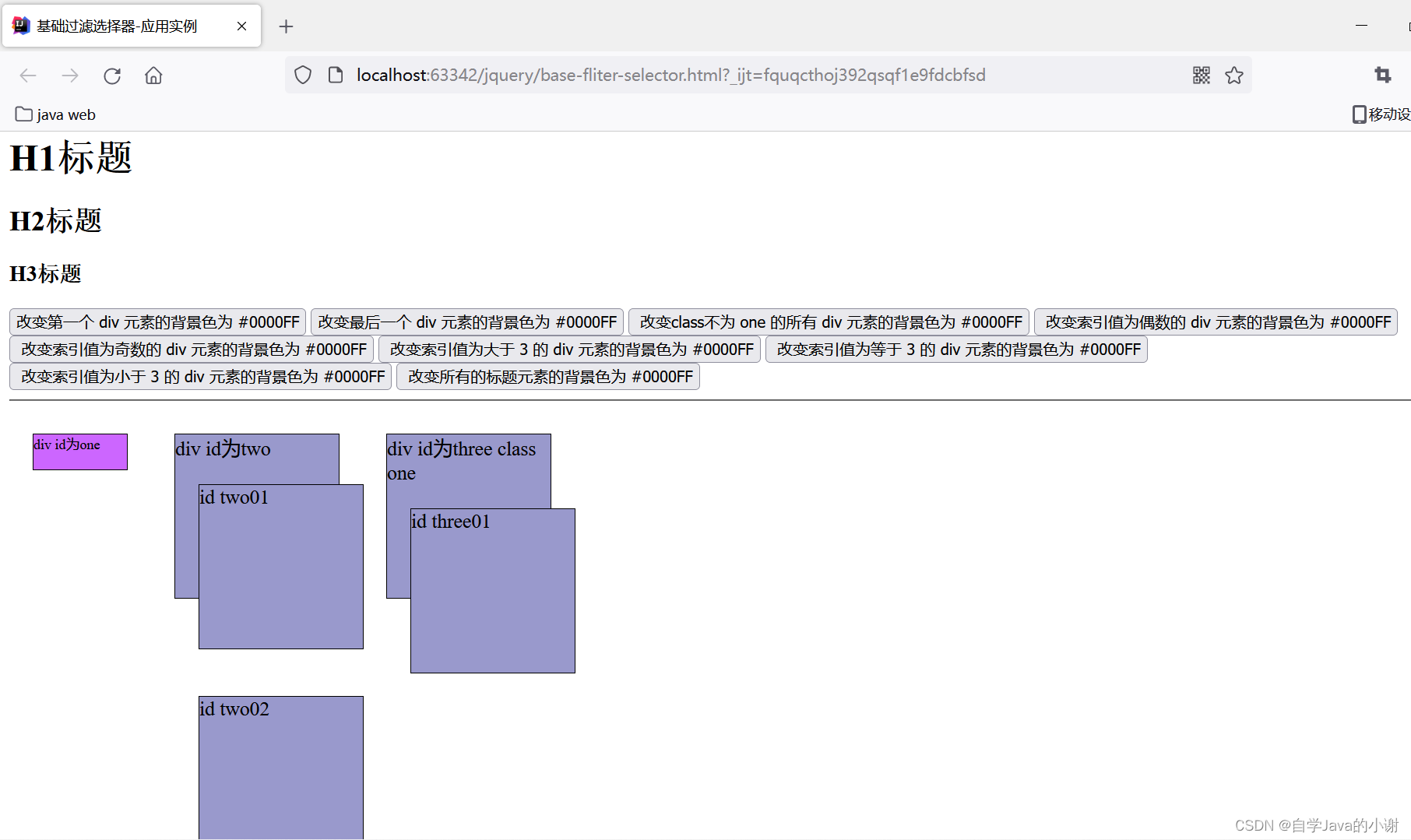Screen dimensions: 1411x840
Task: Click the browser forward arrow
Action: [x=70, y=76]
